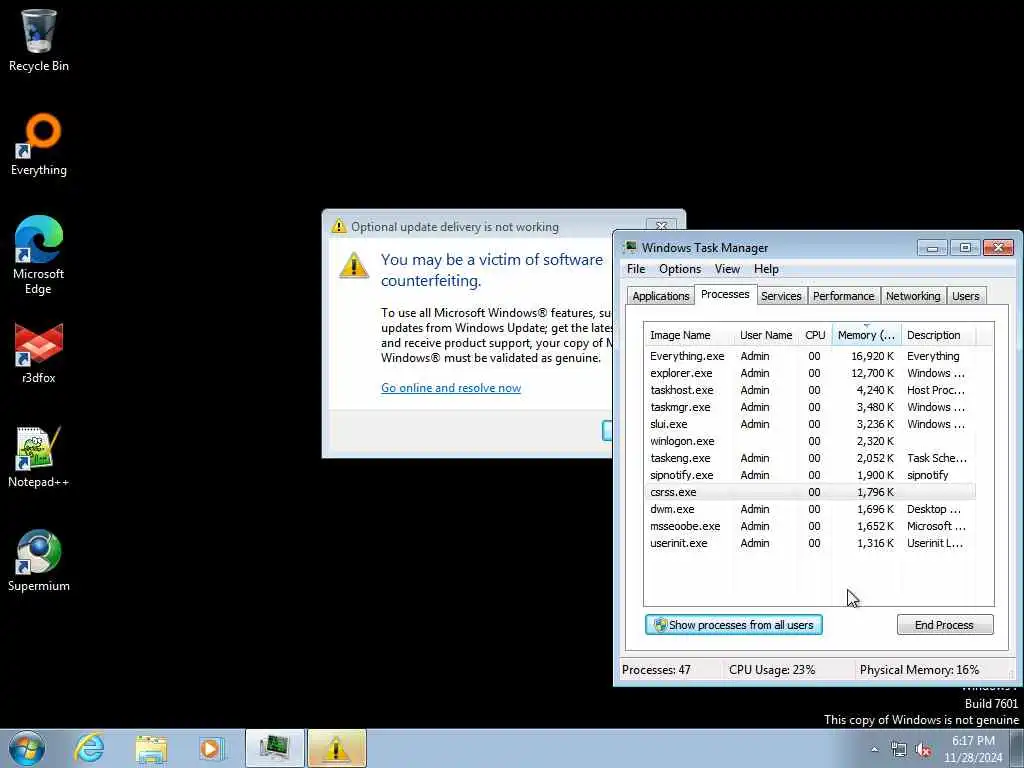The height and width of the screenshot is (768, 1024).
Task: Open the Options menu in Task Manager
Action: [680, 269]
